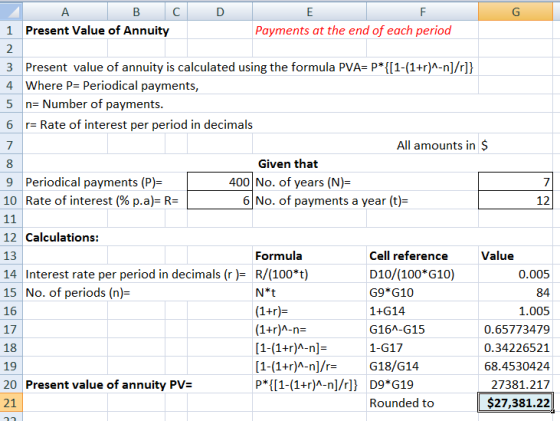
Task: Click the 'N*t' formula cell
Action: (x=309, y=292)
